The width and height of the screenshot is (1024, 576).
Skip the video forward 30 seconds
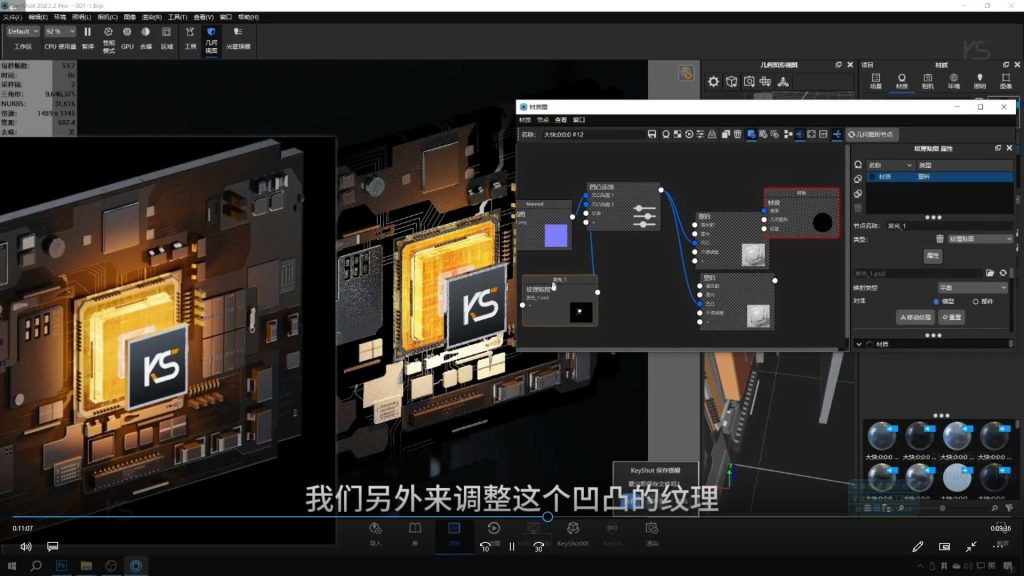(x=538, y=546)
